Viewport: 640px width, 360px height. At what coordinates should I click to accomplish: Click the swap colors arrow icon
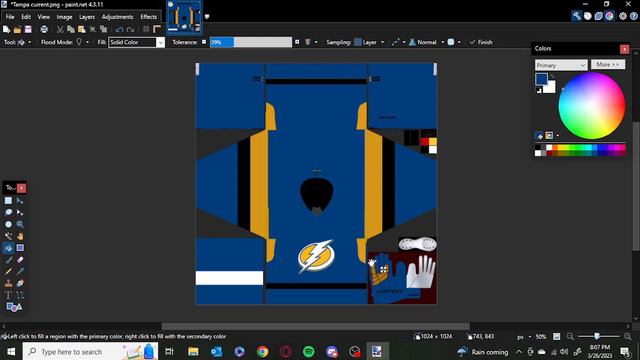coord(552,76)
